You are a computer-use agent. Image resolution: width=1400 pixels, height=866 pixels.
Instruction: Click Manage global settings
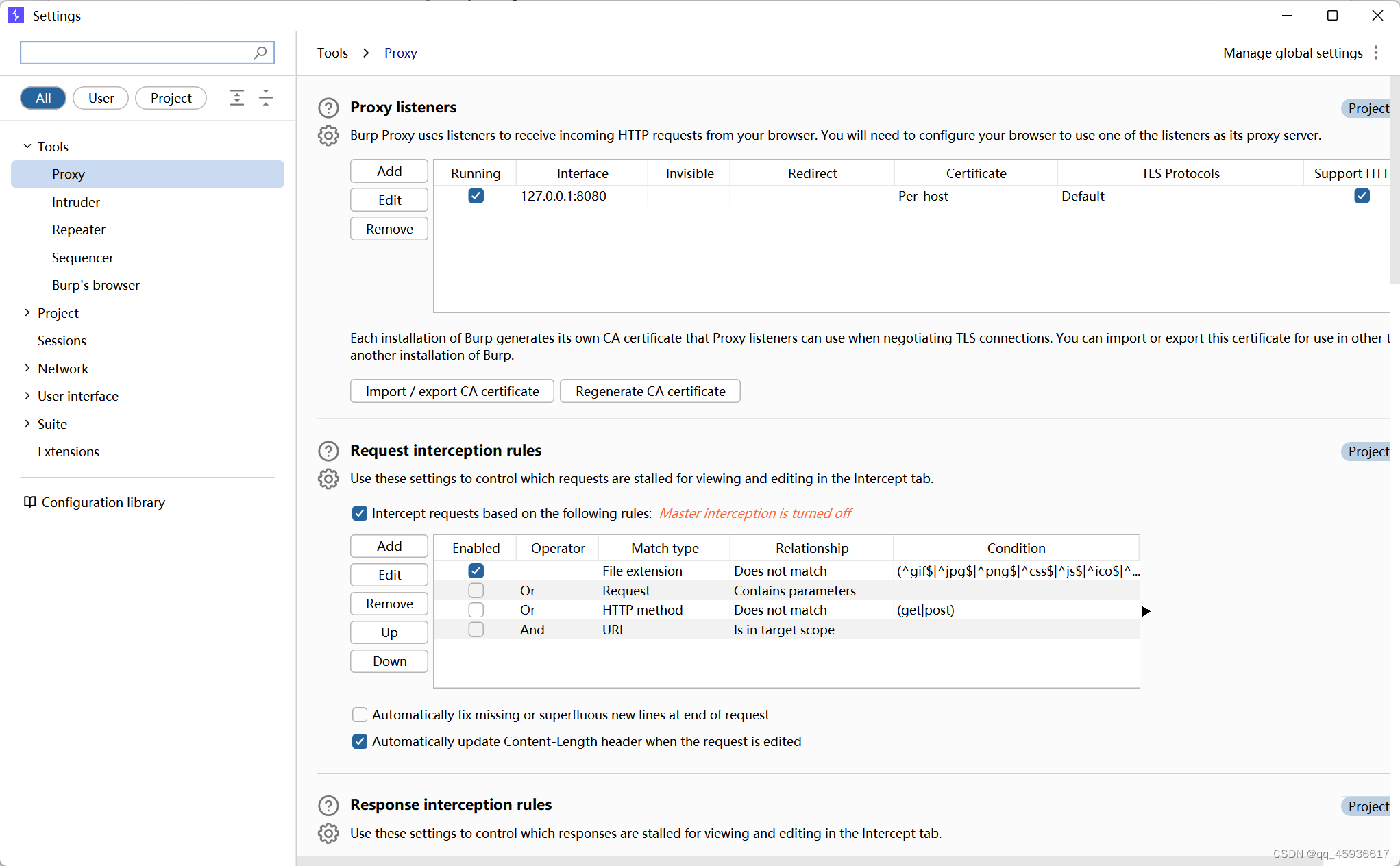[x=1293, y=53]
